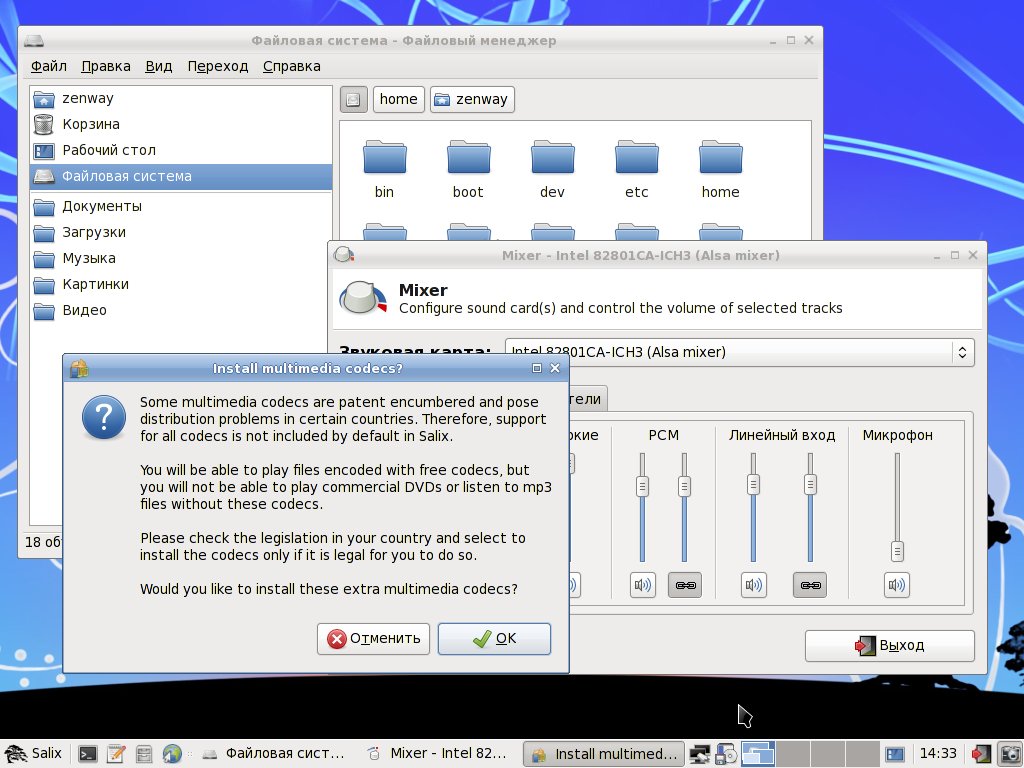
Task: Launch the text editor from the panel
Action: point(116,754)
